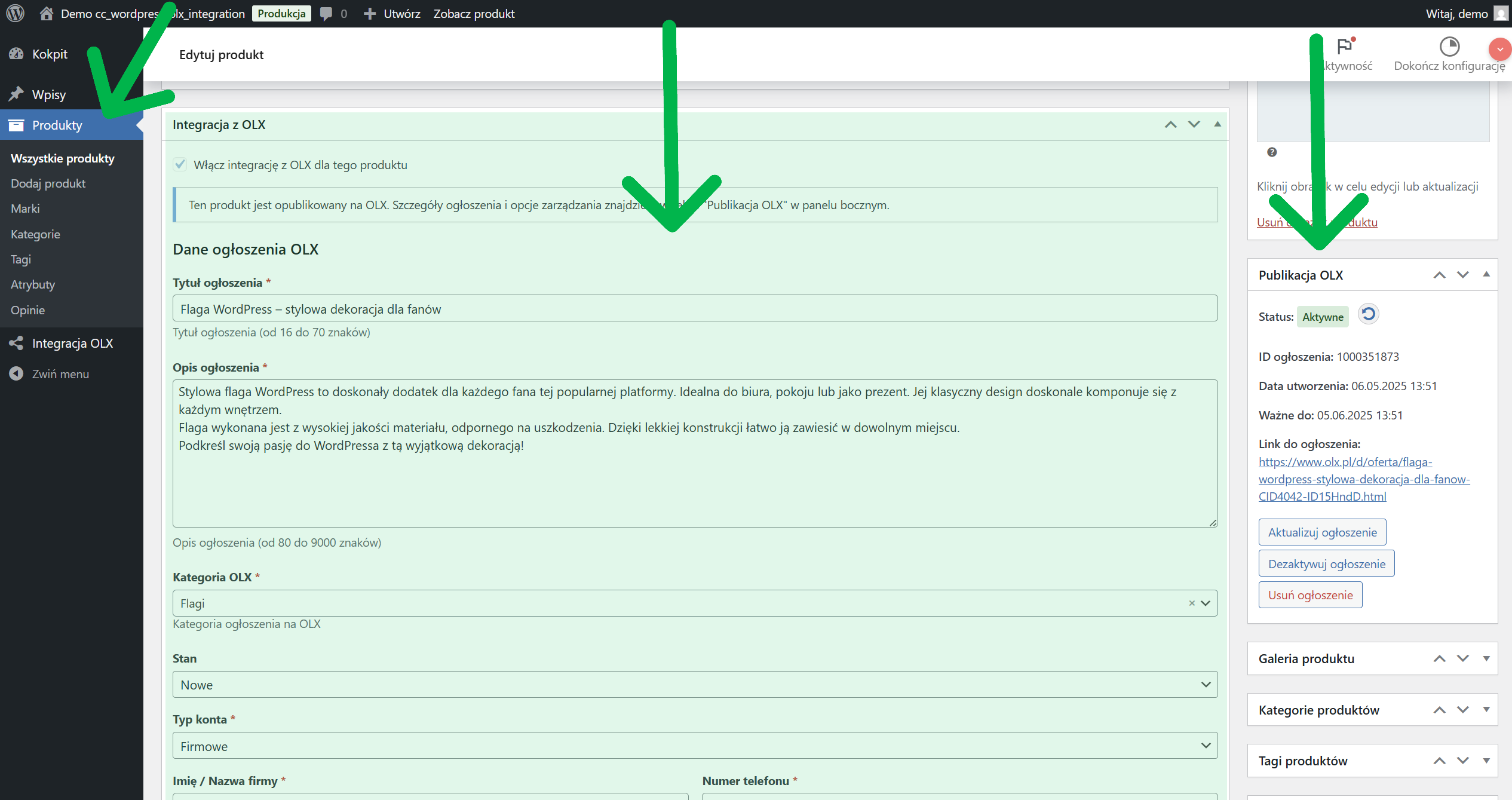1512x800 pixels.
Task: Click Utwórz in admin bar
Action: click(401, 13)
